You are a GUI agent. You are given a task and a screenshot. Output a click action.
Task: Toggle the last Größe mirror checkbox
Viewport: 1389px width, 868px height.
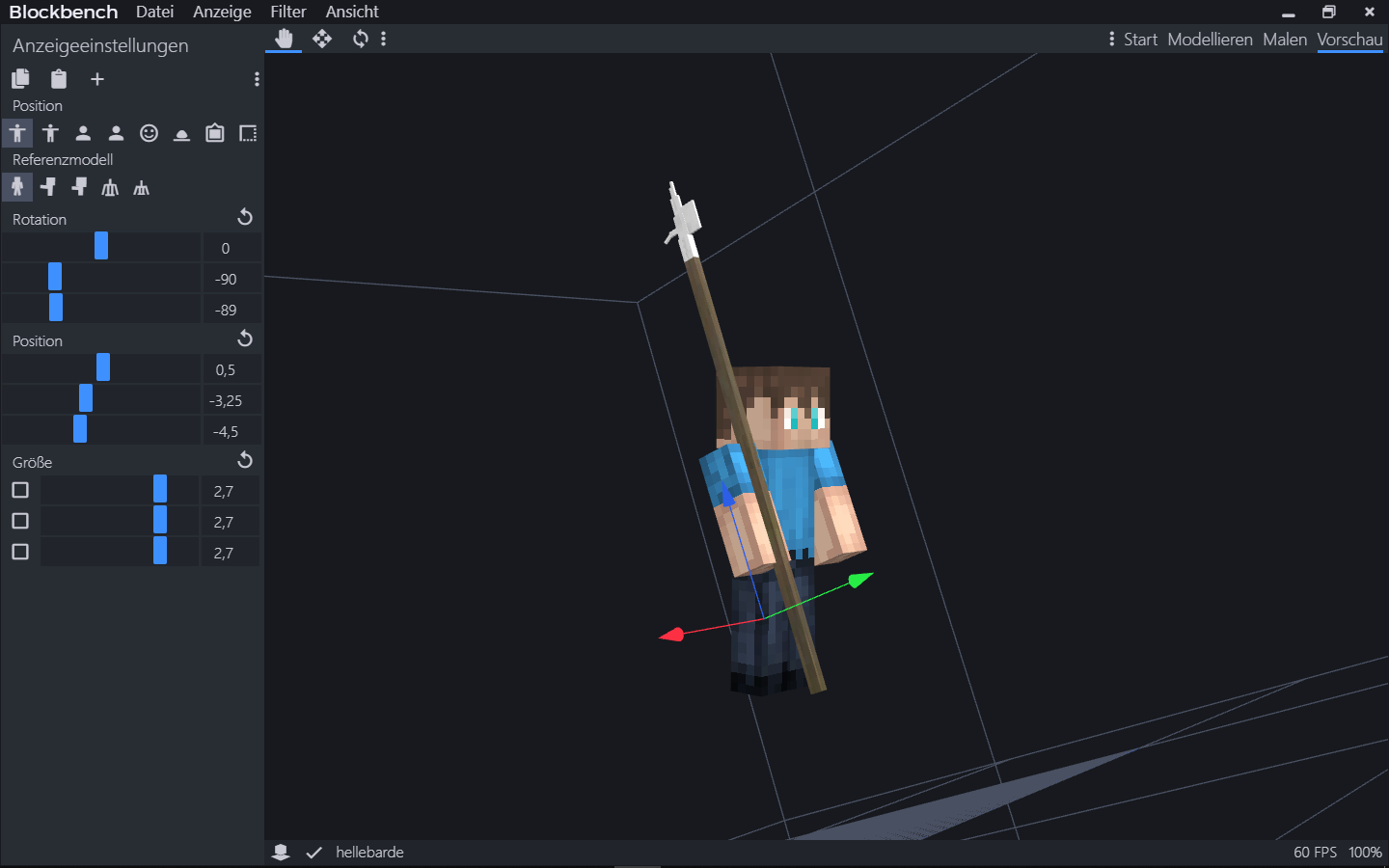pyautogui.click(x=20, y=552)
